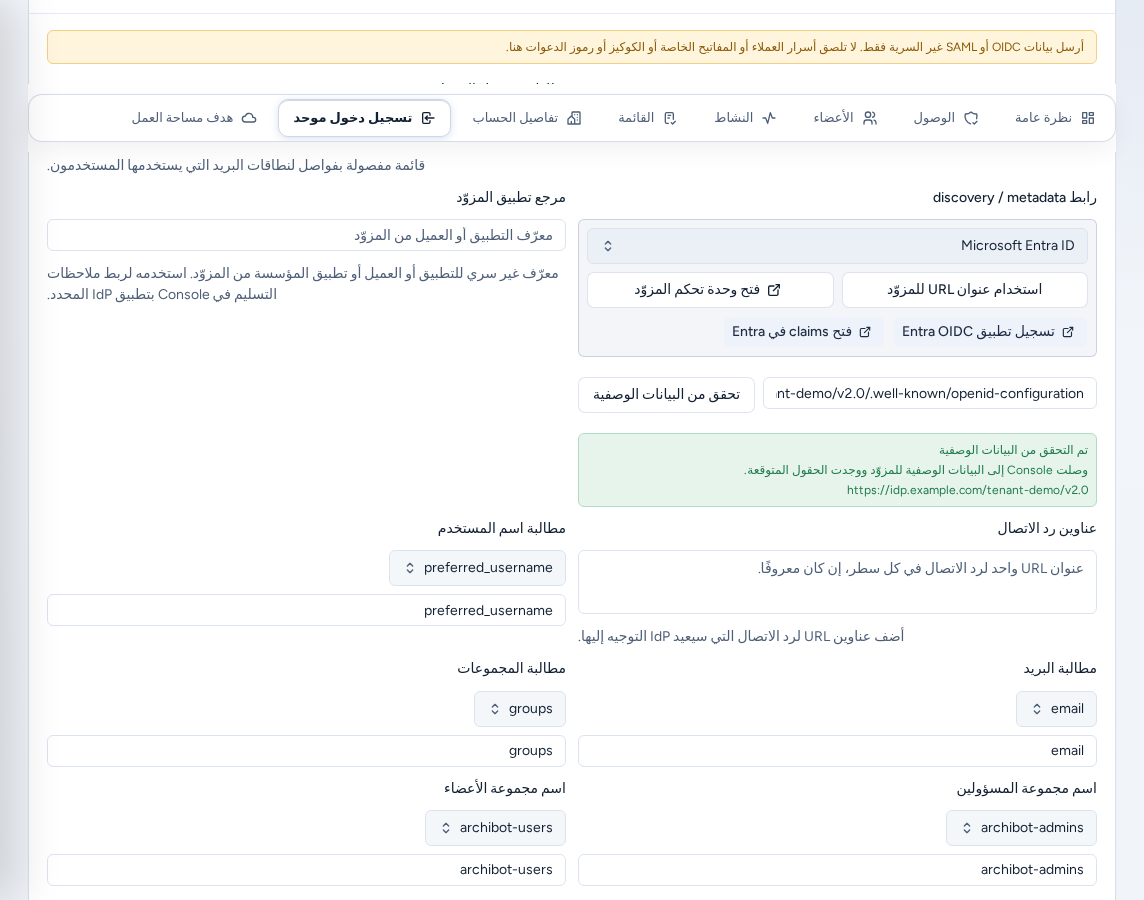Click the pulse icon beside النشاط
The width and height of the screenshot is (1144, 900).
pos(769,118)
